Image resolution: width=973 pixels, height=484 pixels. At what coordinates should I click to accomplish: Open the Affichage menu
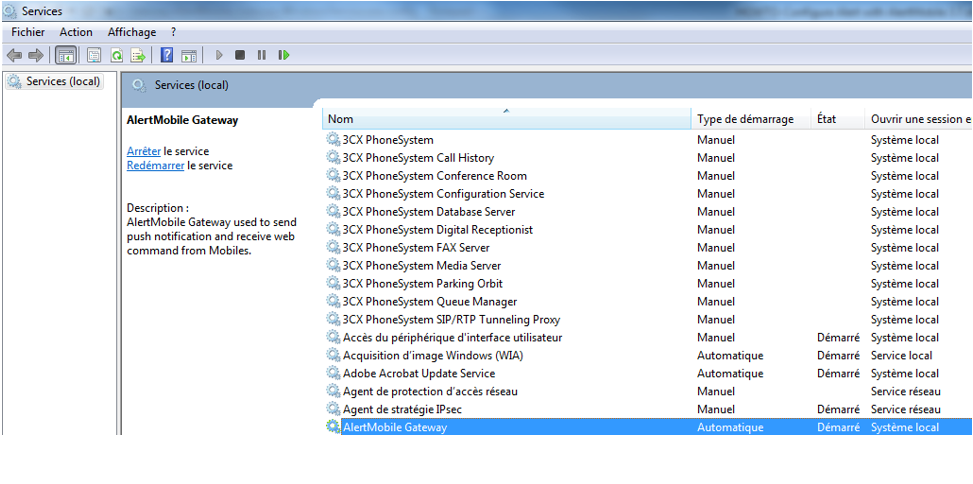(131, 32)
